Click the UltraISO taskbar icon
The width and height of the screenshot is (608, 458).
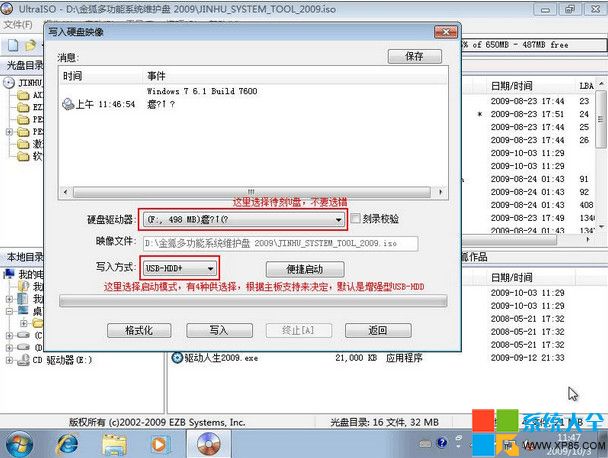(x=209, y=444)
